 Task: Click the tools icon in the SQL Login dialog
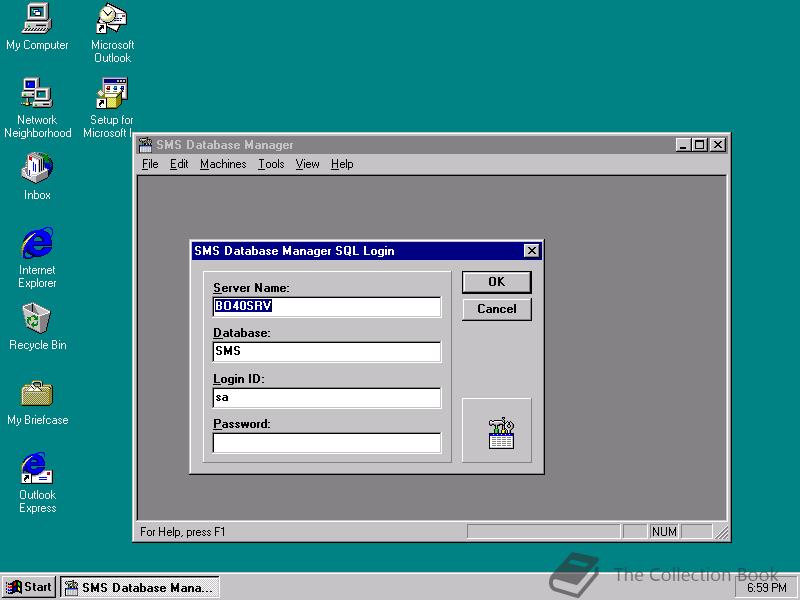[x=501, y=434]
